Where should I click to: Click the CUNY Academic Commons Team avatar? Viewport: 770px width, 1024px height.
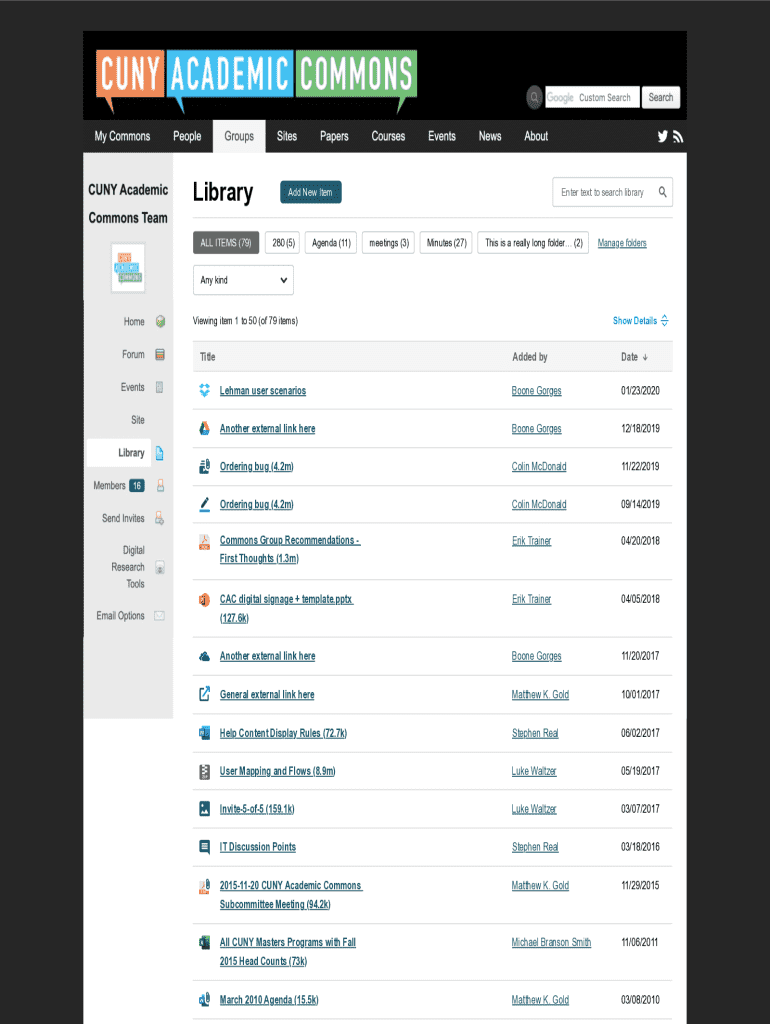coord(127,268)
